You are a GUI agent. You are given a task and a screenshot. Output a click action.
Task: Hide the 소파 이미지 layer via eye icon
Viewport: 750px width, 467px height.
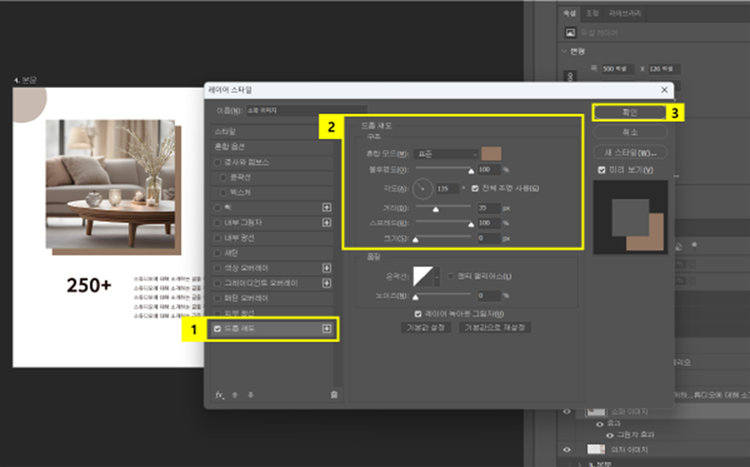pos(567,411)
